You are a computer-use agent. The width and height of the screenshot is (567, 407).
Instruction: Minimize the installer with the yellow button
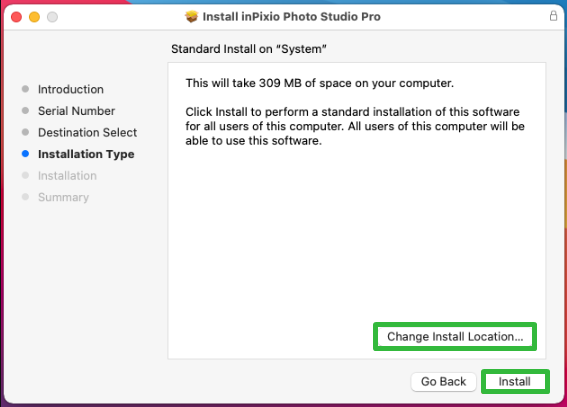[x=34, y=17]
